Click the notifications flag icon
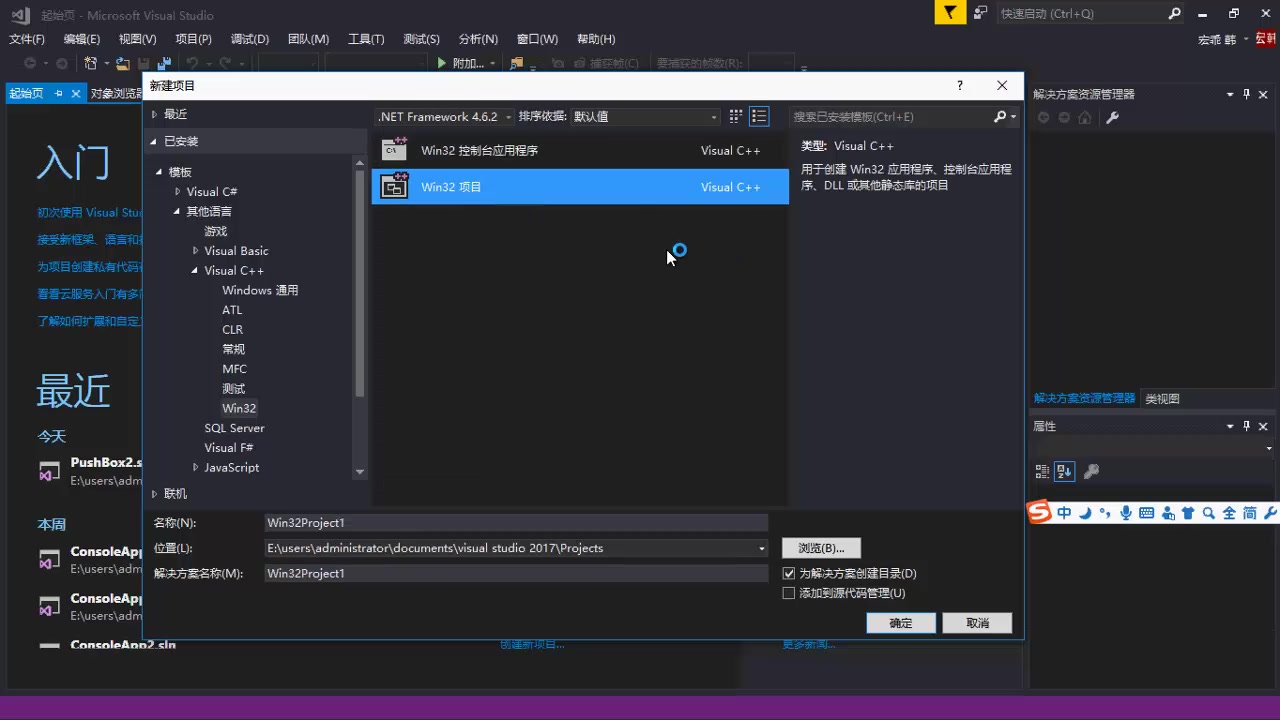Image resolution: width=1280 pixels, height=720 pixels. pyautogui.click(x=951, y=13)
